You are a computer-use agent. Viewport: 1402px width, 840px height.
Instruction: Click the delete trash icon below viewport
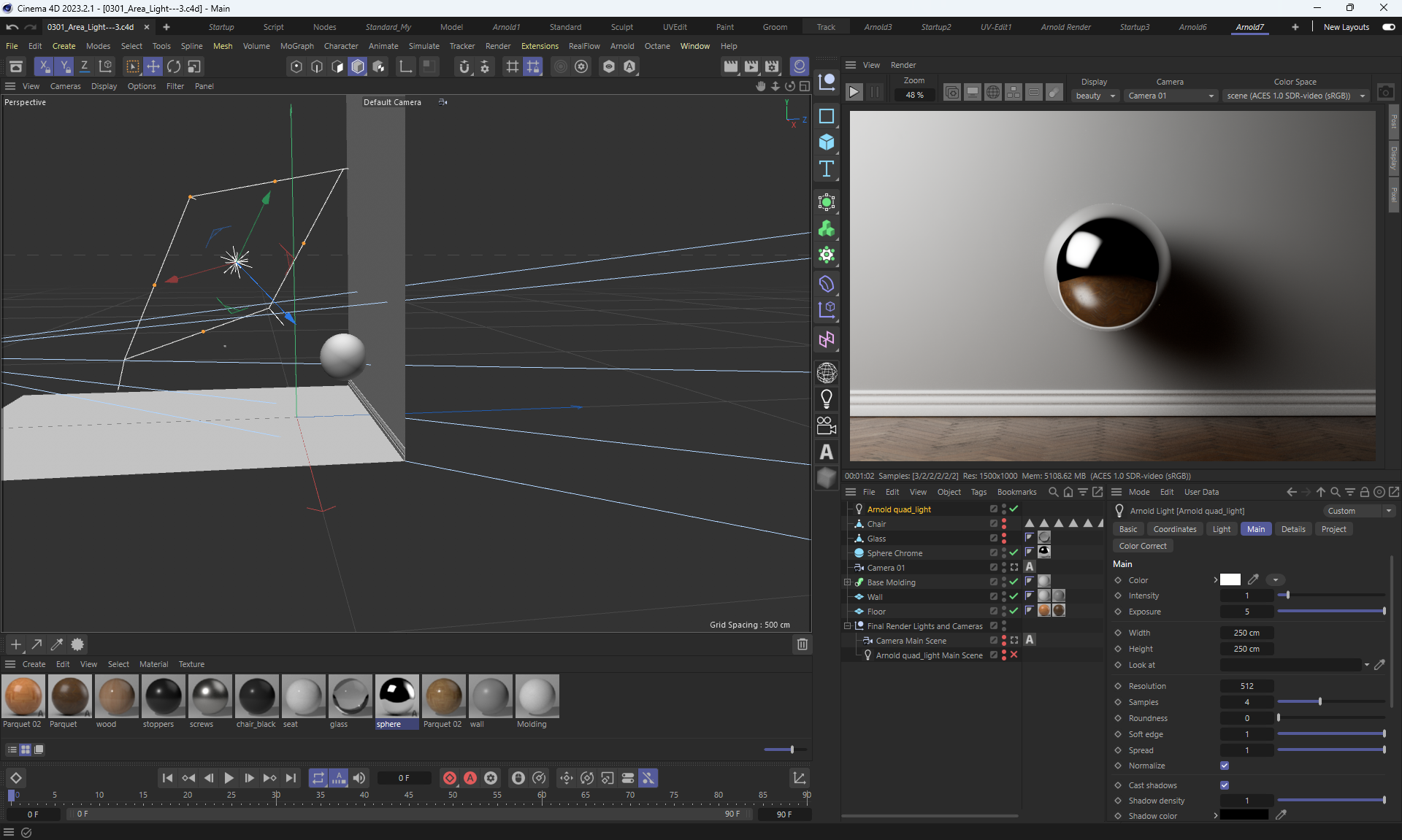802,644
